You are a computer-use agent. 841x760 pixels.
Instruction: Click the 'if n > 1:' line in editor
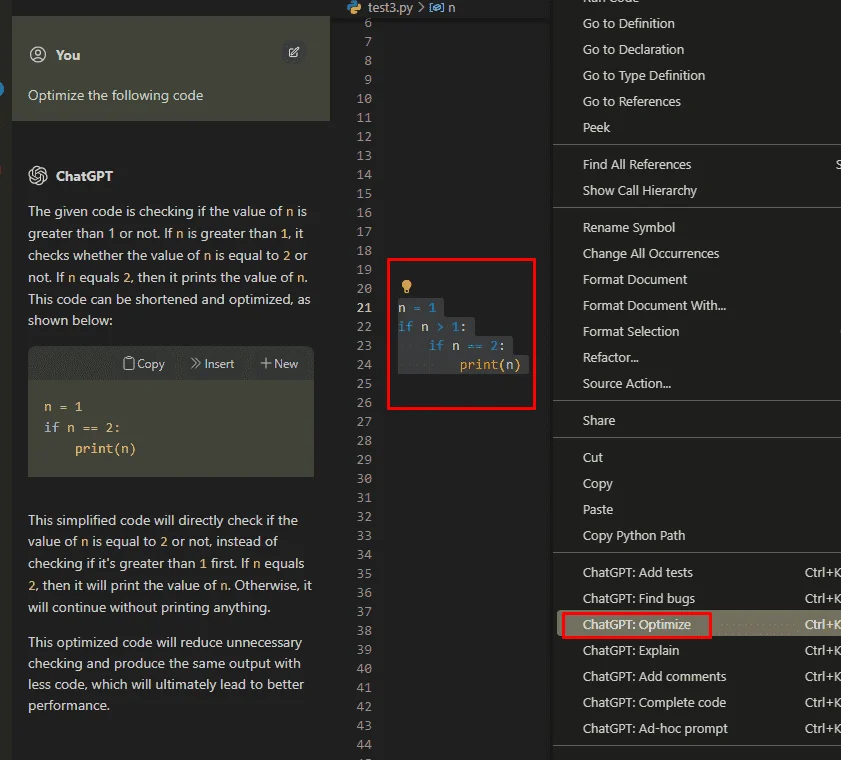(x=432, y=327)
